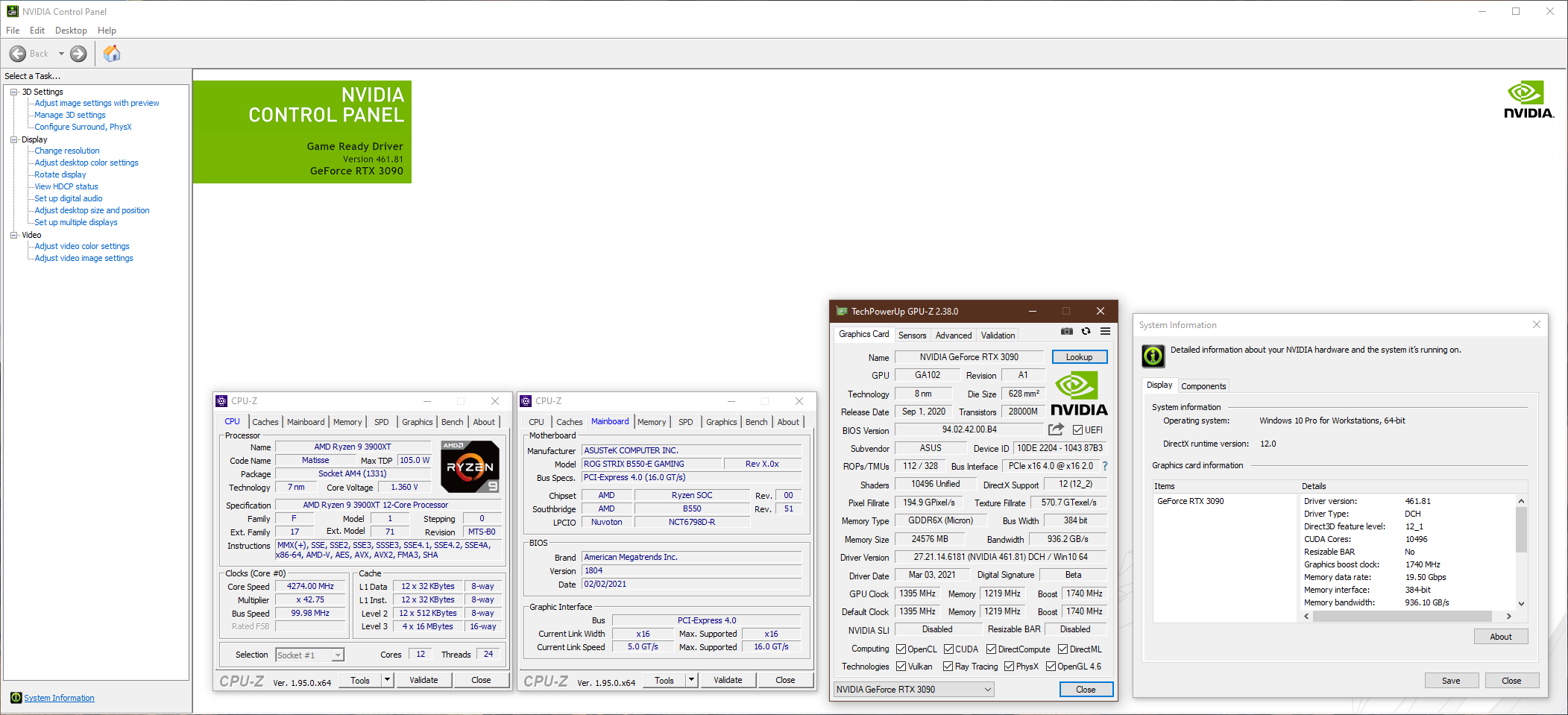The height and width of the screenshot is (715, 1568).
Task: Open Change resolution under Display
Action: pyautogui.click(x=66, y=151)
